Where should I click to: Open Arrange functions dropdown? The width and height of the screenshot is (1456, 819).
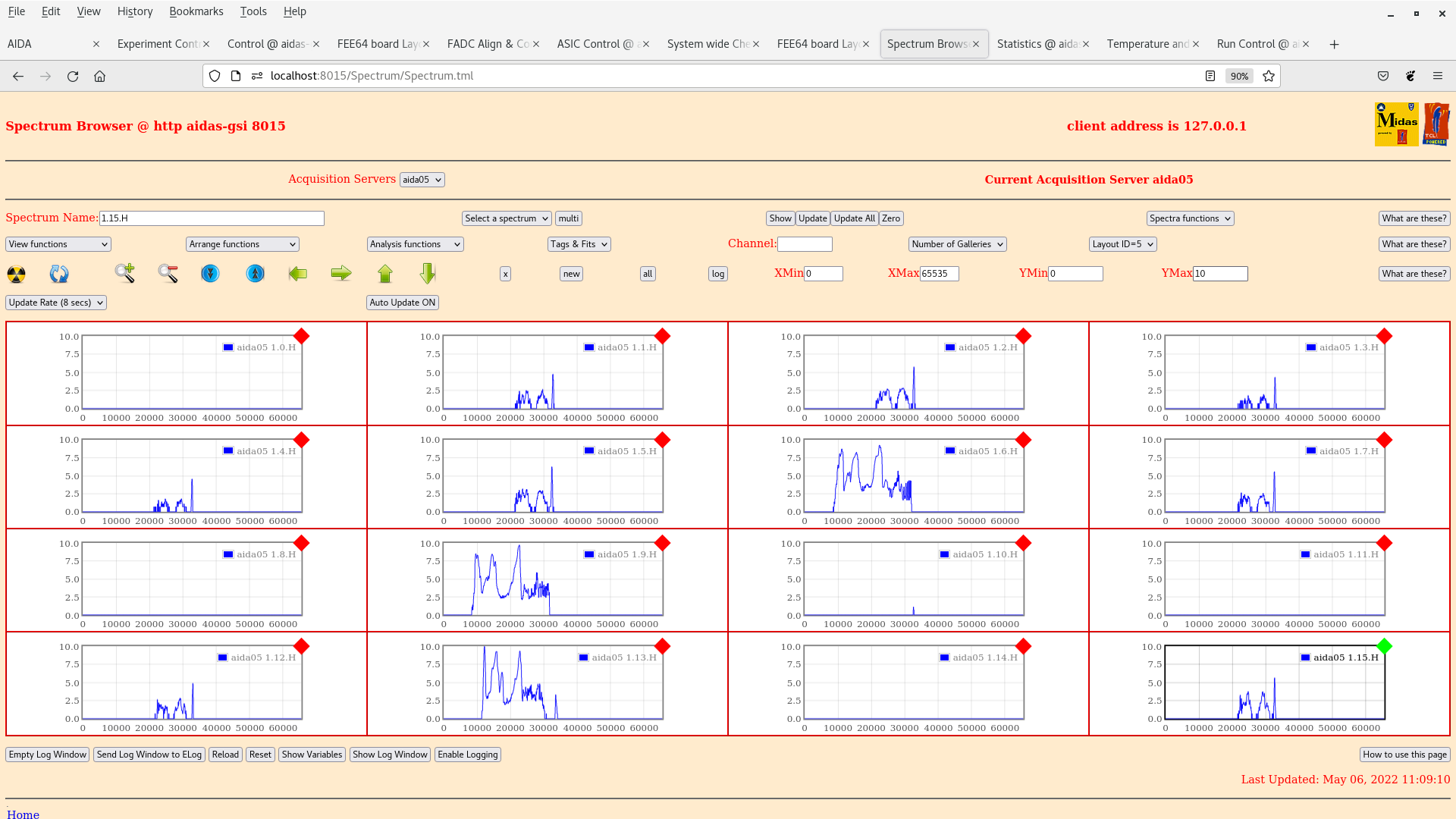coord(243,244)
